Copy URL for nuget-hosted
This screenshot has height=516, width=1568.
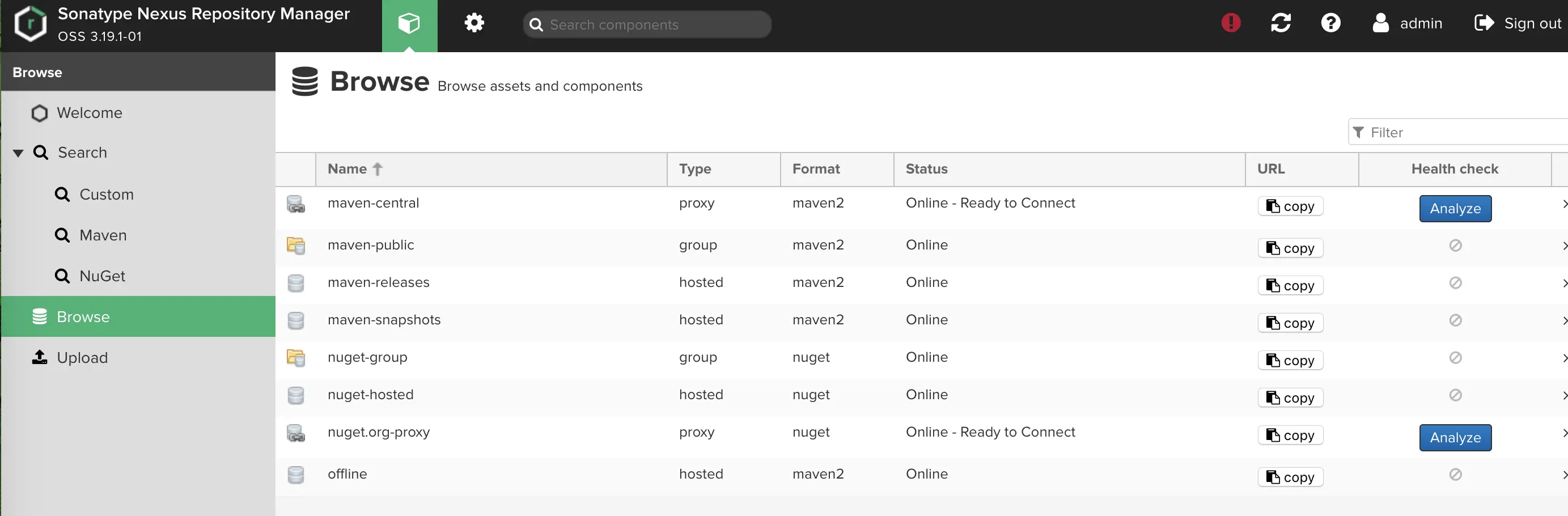[x=1290, y=397]
